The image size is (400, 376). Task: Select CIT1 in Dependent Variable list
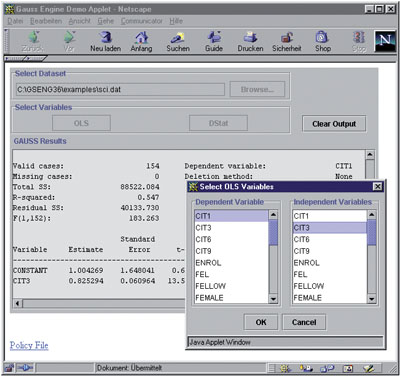[231, 216]
